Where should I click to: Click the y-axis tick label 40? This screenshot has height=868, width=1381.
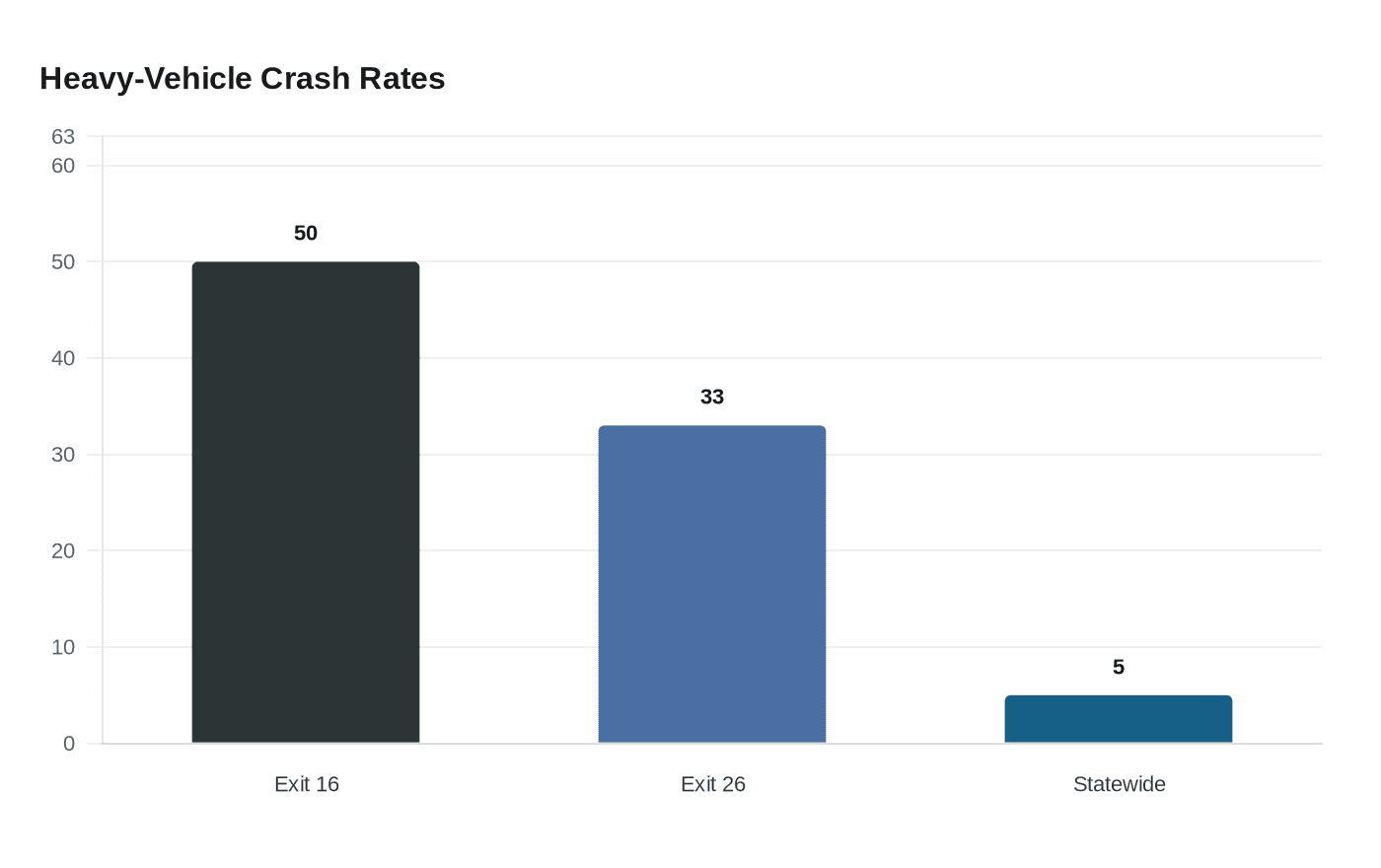pos(63,358)
